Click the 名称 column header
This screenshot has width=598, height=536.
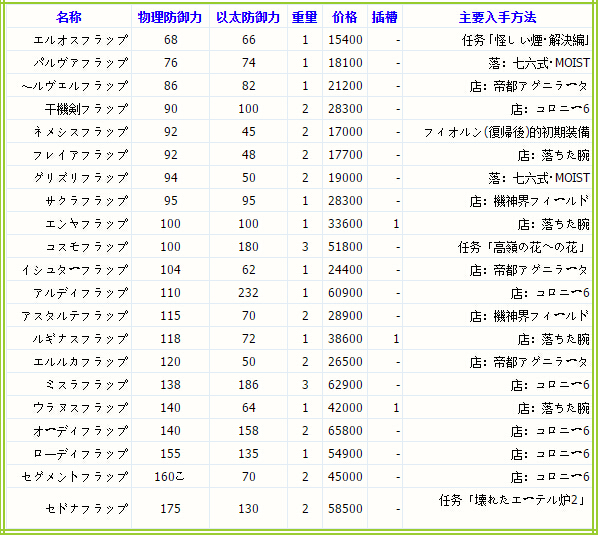(69, 17)
